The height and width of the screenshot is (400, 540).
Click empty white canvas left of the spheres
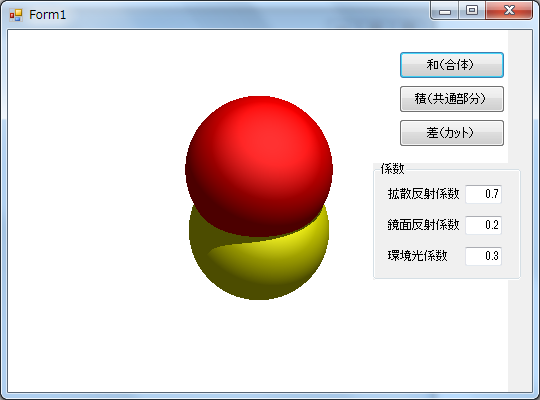[x=93, y=207]
